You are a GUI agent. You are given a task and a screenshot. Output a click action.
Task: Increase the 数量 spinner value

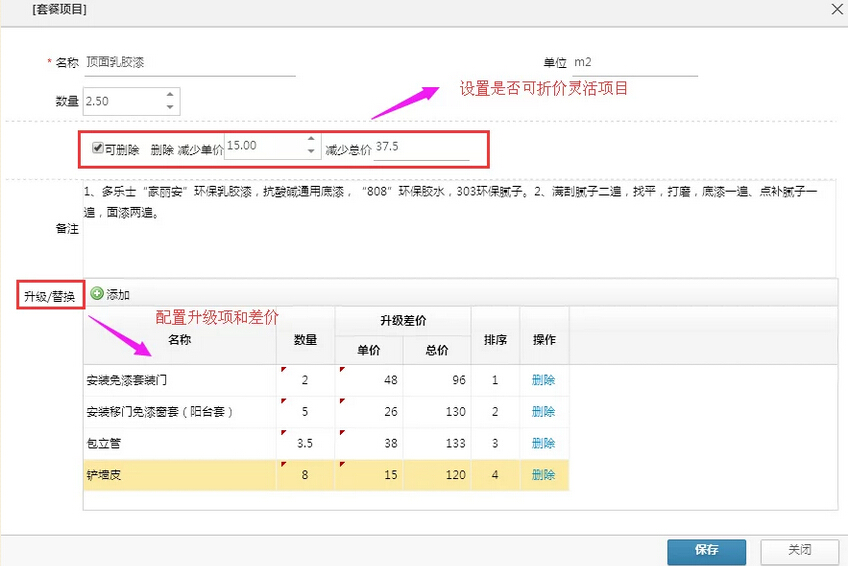170,95
